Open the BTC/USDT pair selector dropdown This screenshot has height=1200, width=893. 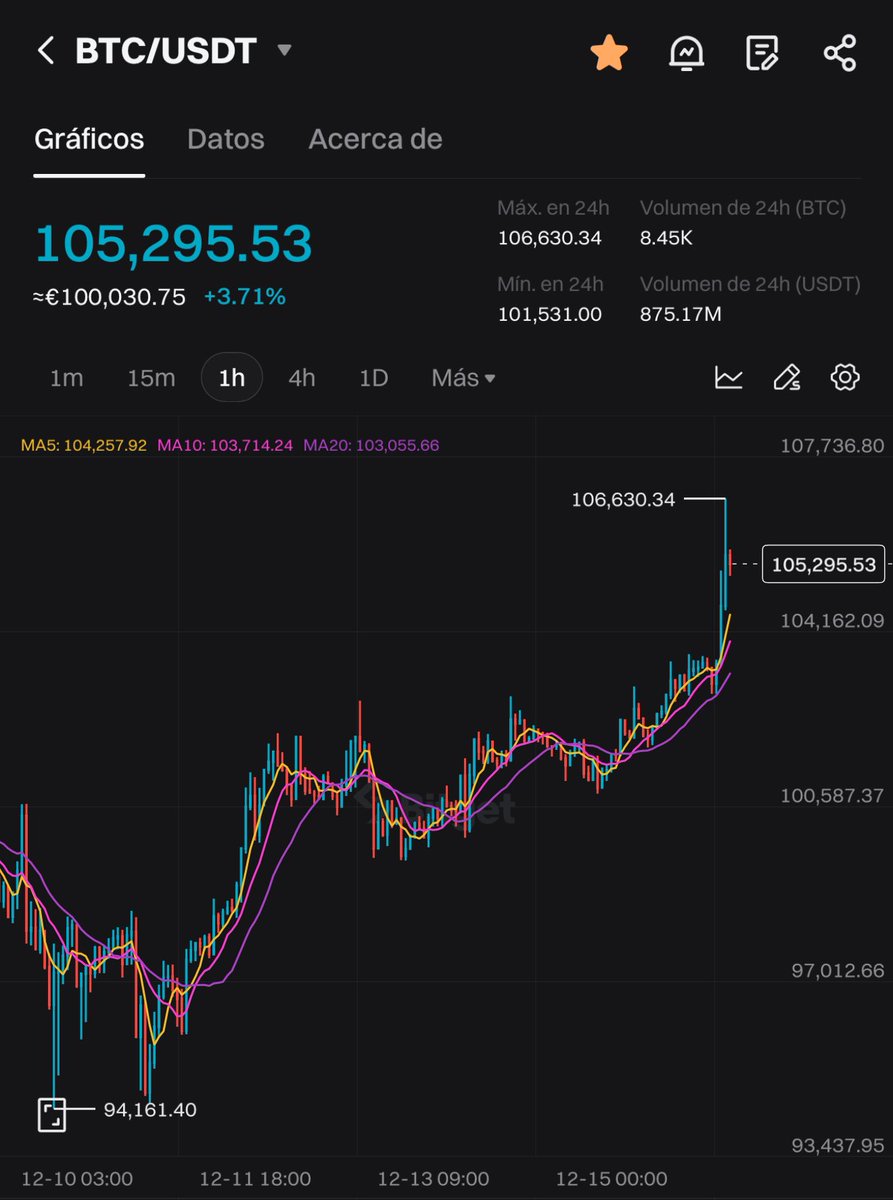[284, 50]
